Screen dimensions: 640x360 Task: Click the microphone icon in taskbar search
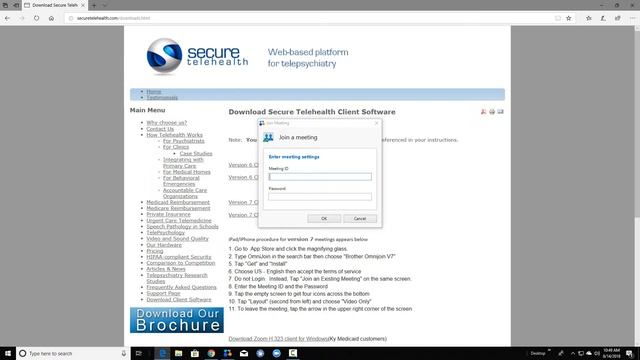[124, 353]
